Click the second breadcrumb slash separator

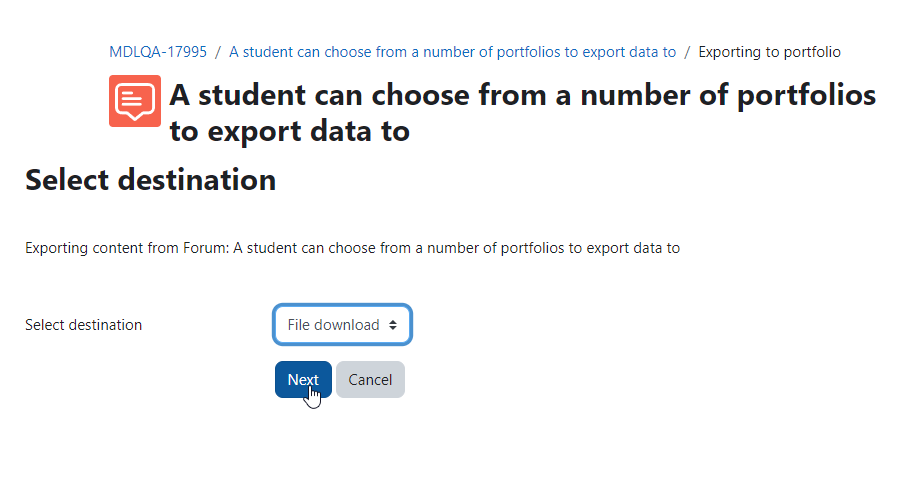[x=687, y=52]
